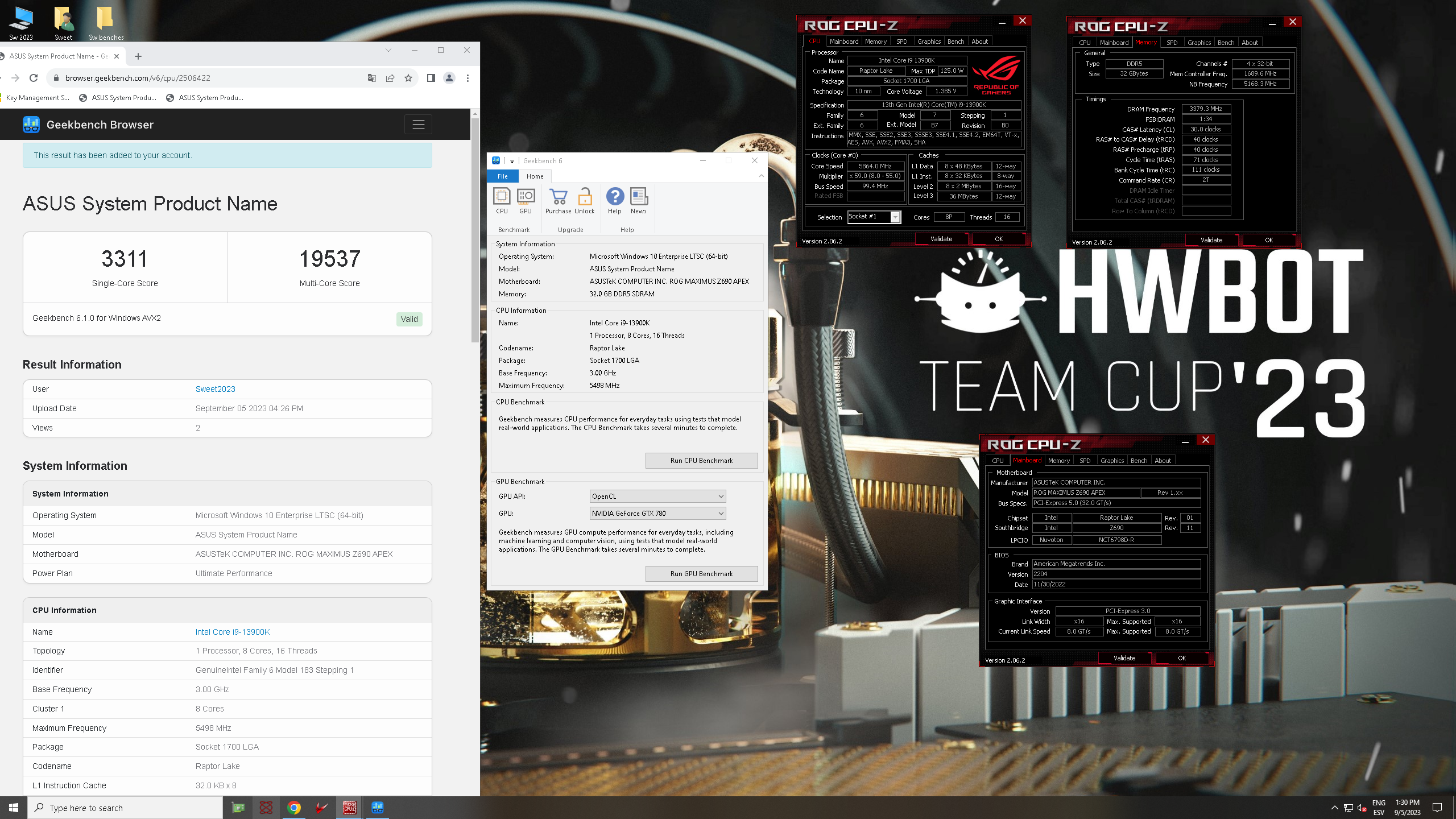Click the 19537 Multi-Core Score value
Viewport: 1456px width, 819px height.
(x=330, y=259)
